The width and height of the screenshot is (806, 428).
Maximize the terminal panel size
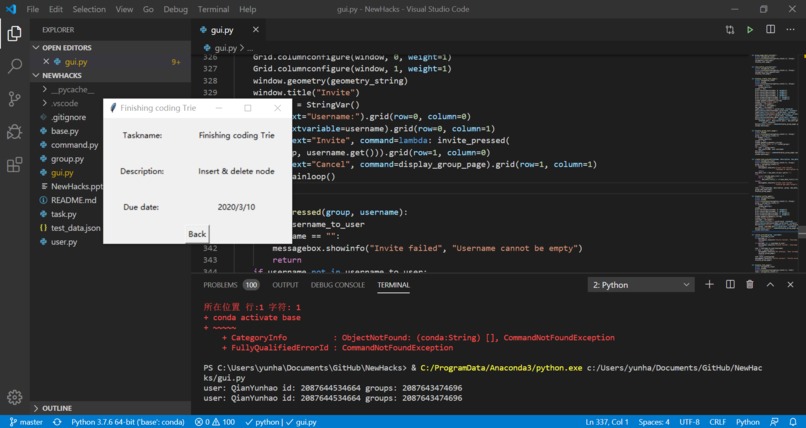pyautogui.click(x=770, y=284)
